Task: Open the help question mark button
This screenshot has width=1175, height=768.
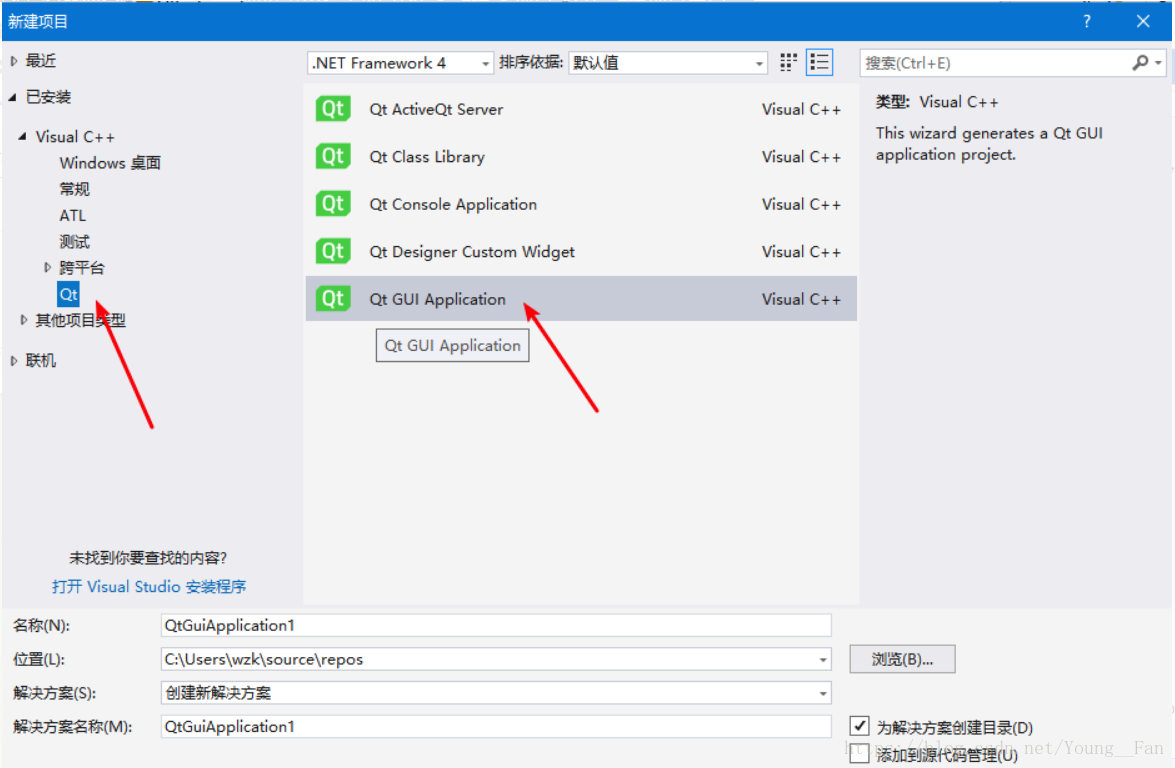Action: 1087,21
